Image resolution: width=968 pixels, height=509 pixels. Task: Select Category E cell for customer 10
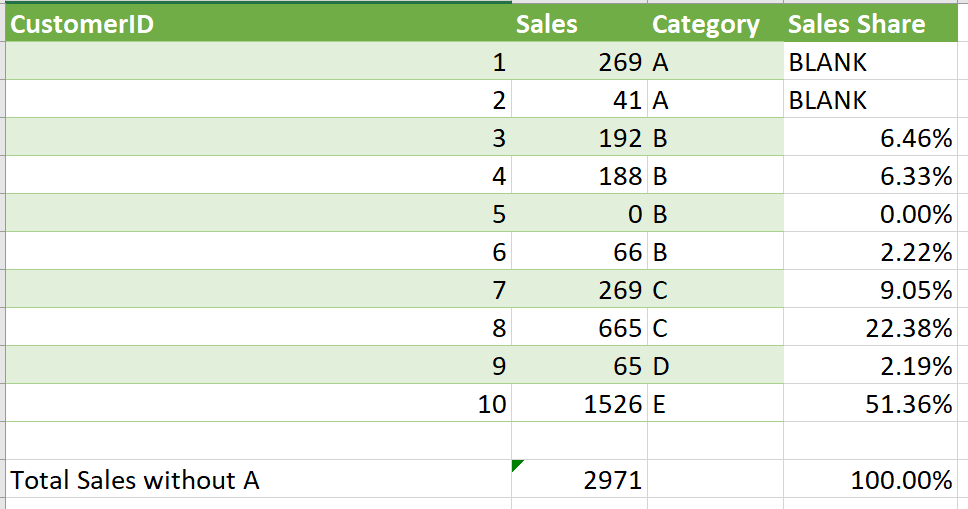point(716,403)
